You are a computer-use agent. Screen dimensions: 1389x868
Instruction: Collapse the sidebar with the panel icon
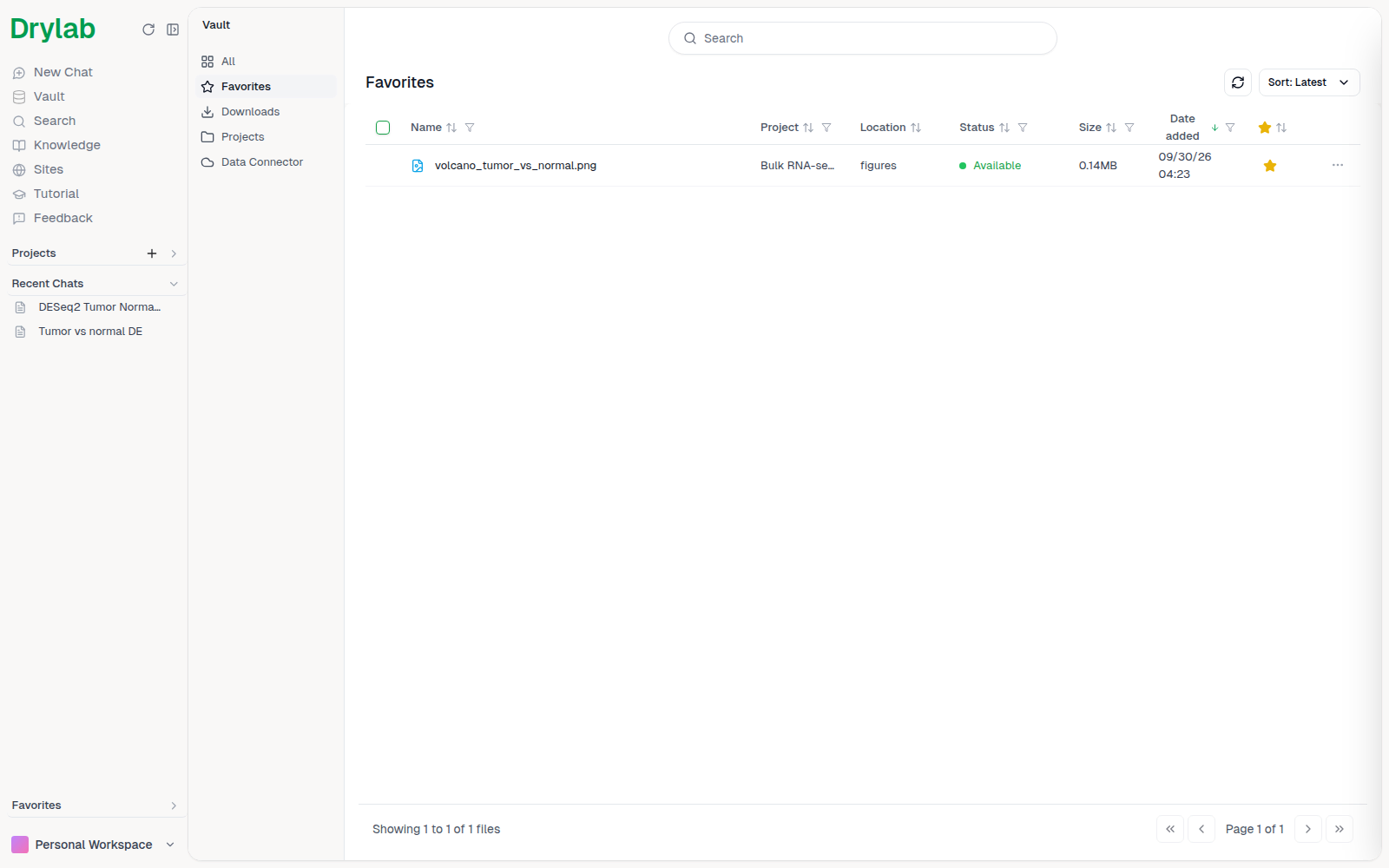click(x=173, y=30)
